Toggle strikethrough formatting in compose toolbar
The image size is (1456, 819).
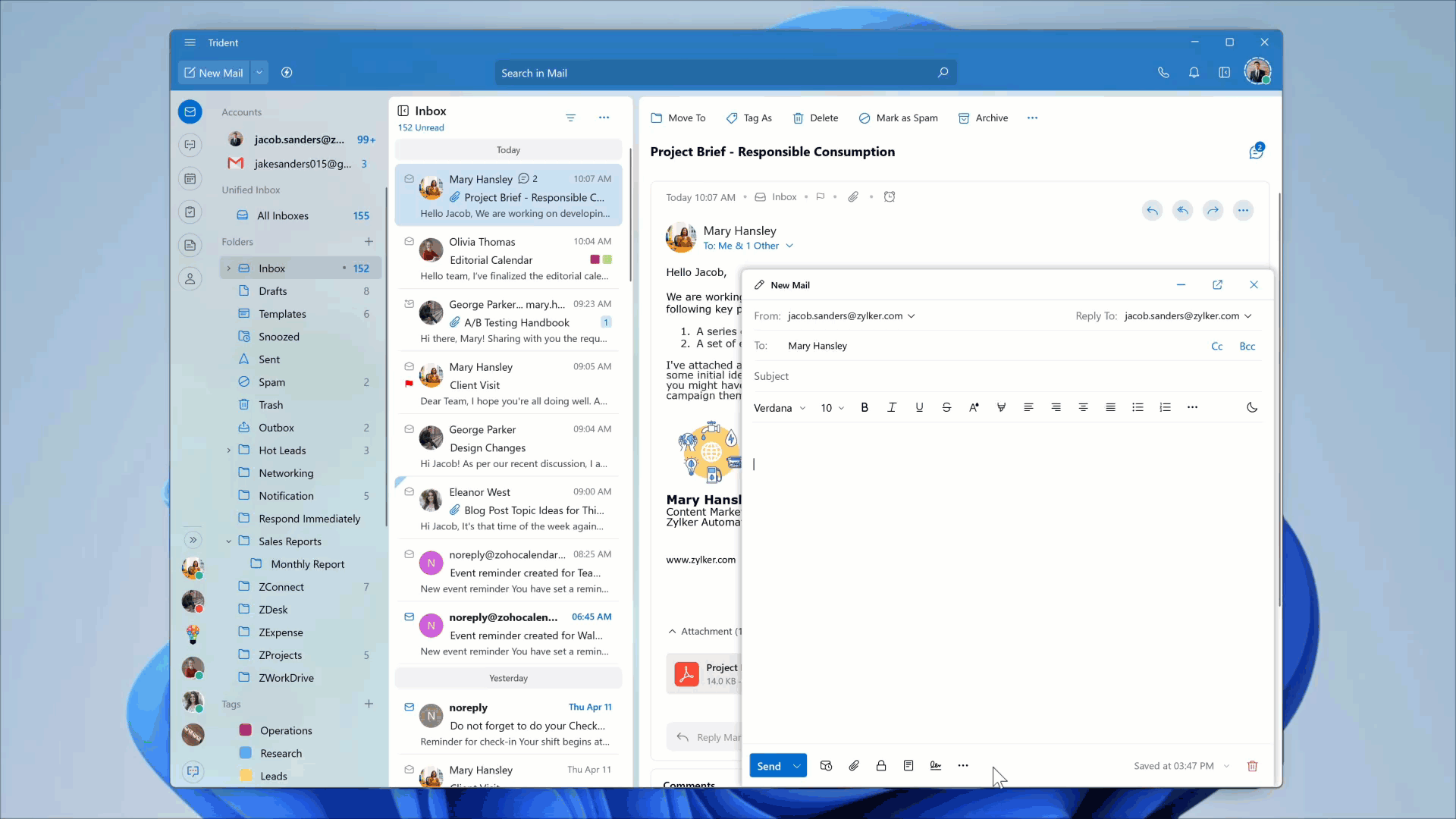coord(946,407)
